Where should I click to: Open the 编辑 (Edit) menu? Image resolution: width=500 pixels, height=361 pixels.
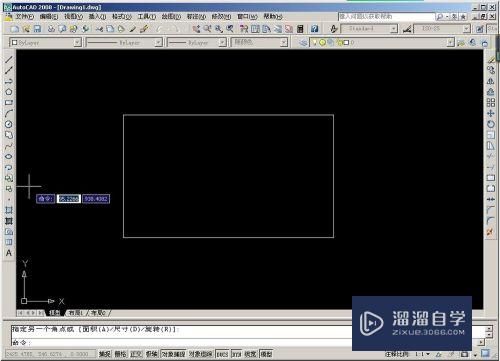pos(49,16)
